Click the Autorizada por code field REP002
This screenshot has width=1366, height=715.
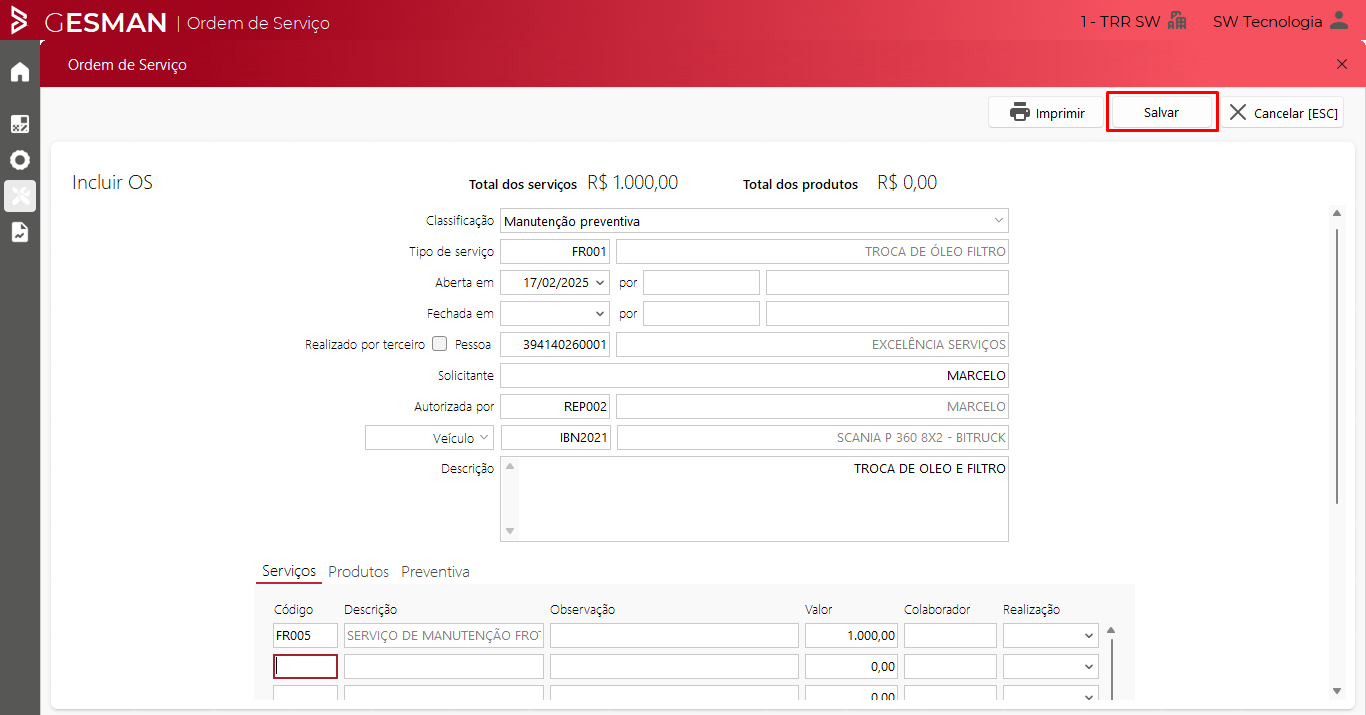tap(555, 407)
